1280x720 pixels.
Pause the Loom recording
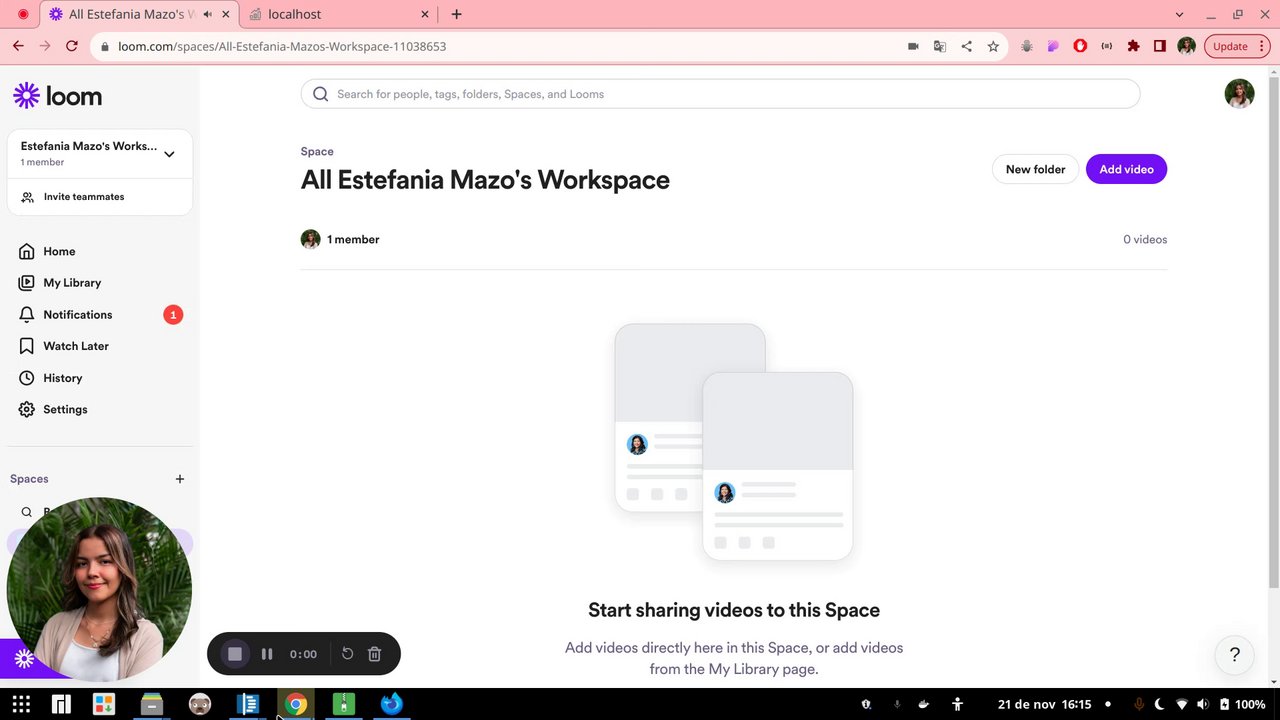click(x=267, y=654)
